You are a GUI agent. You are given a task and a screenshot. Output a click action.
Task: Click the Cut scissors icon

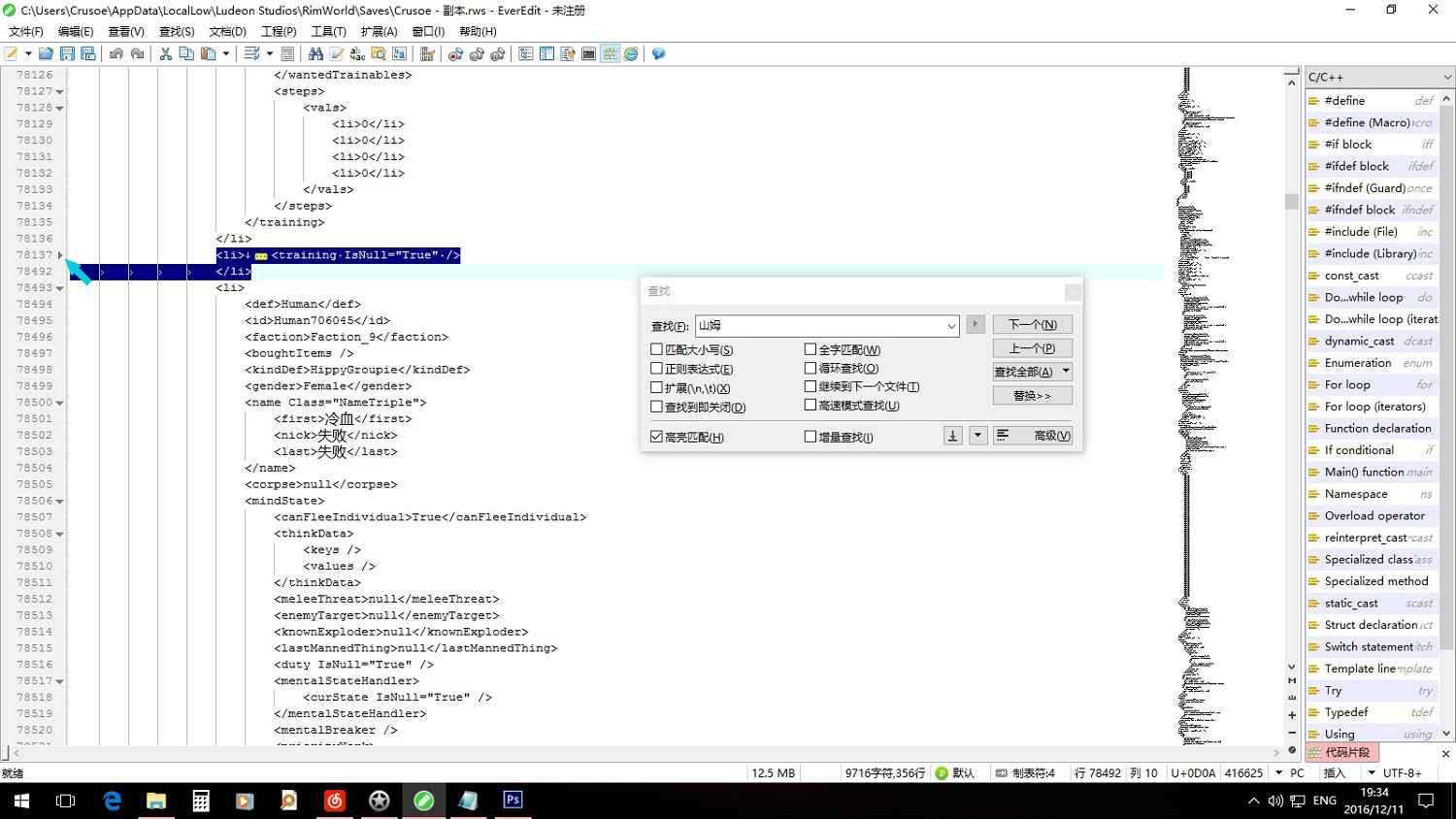166,54
